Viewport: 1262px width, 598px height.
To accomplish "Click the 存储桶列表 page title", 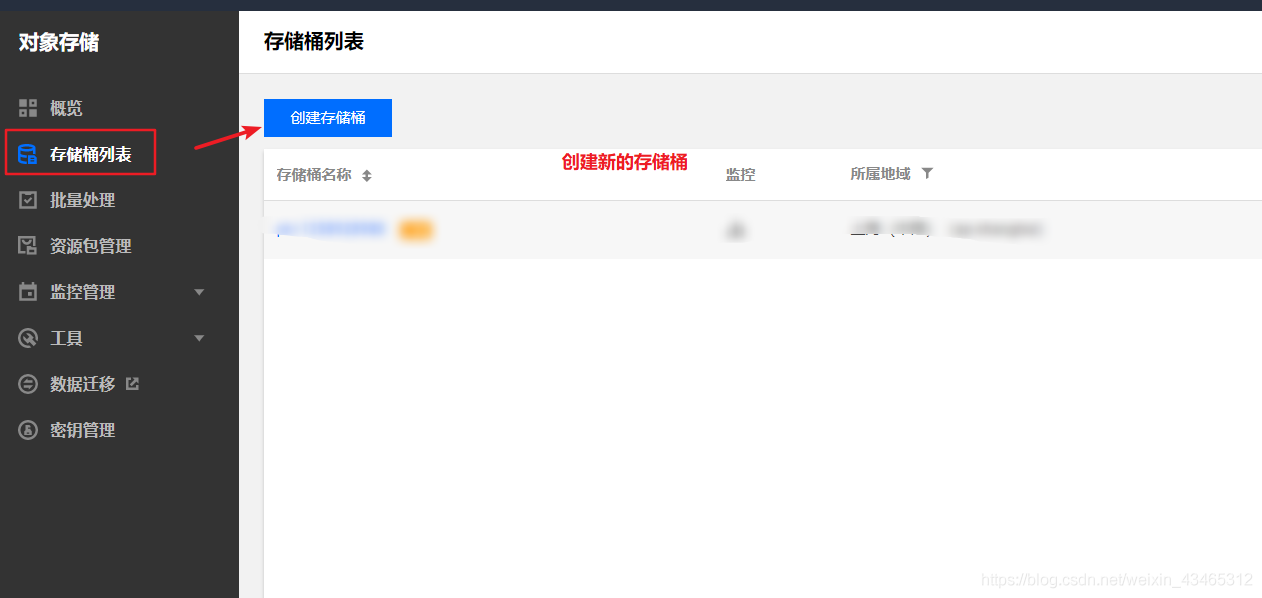I will (x=313, y=41).
